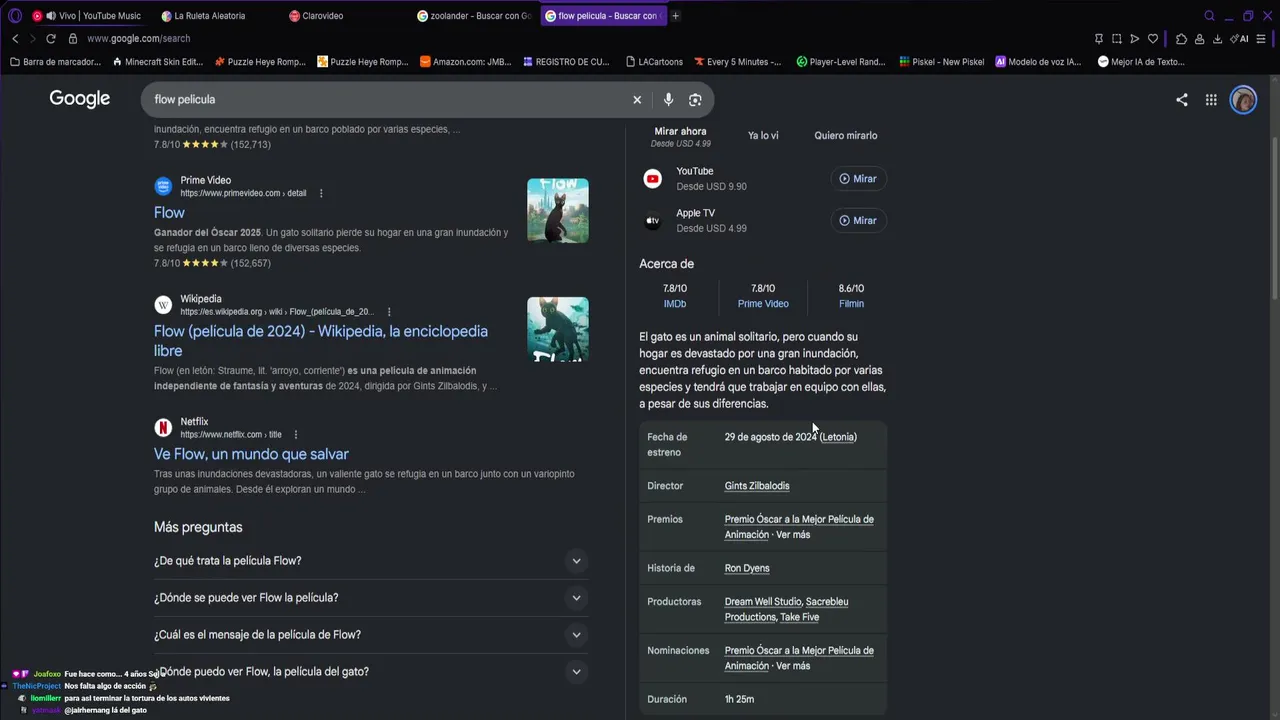Open the "Mejor IA de Texto" bookmark

(x=1141, y=62)
